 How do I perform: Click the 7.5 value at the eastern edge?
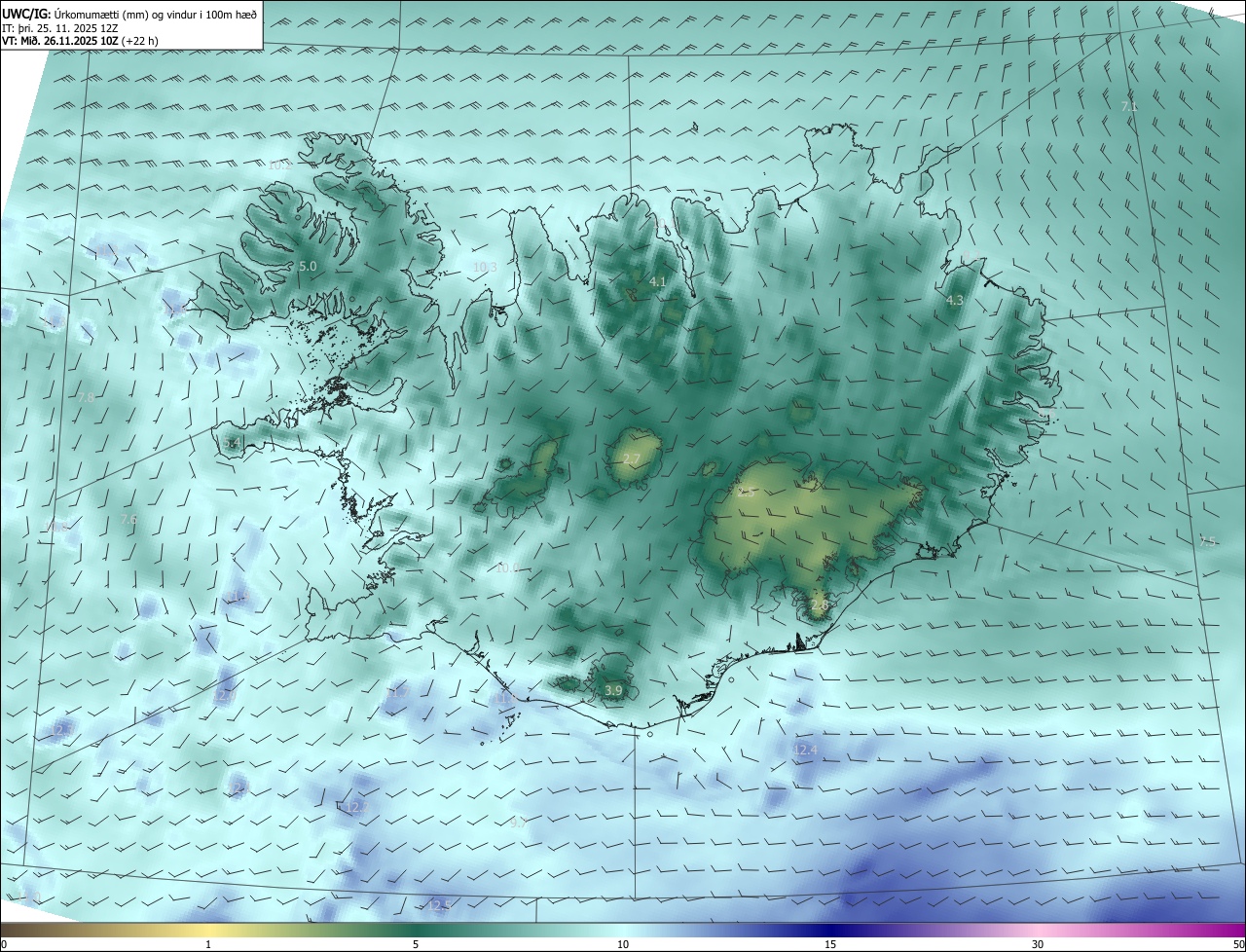tap(1207, 542)
